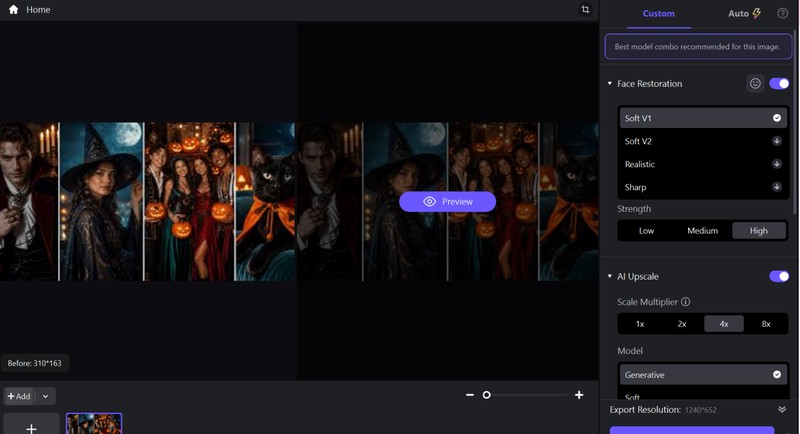The image size is (800, 434).
Task: Click the Soft V1 selected checkmark
Action: (x=777, y=118)
